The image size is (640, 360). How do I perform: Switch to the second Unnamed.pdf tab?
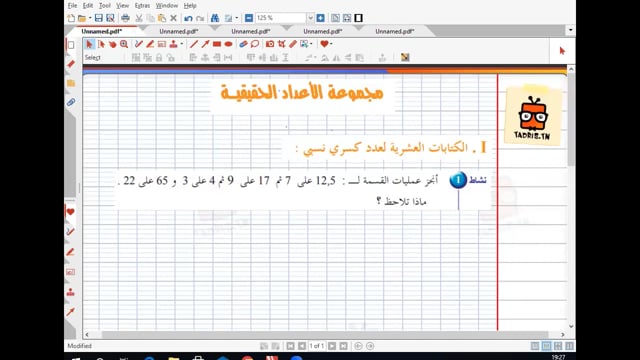click(x=178, y=31)
